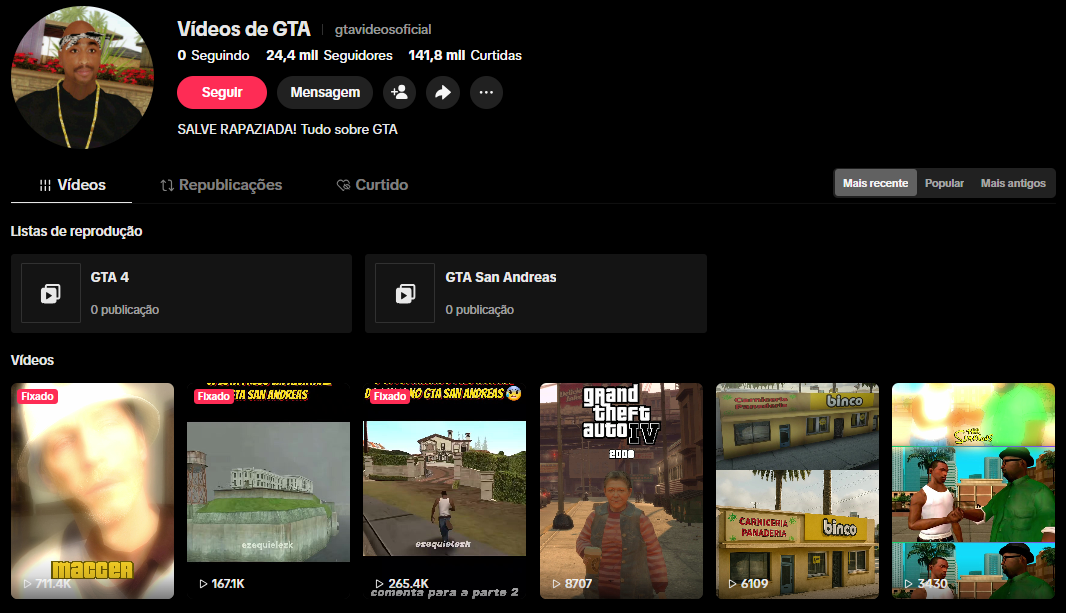Open Mensagem to message the profile
1066x613 pixels.
coord(325,92)
